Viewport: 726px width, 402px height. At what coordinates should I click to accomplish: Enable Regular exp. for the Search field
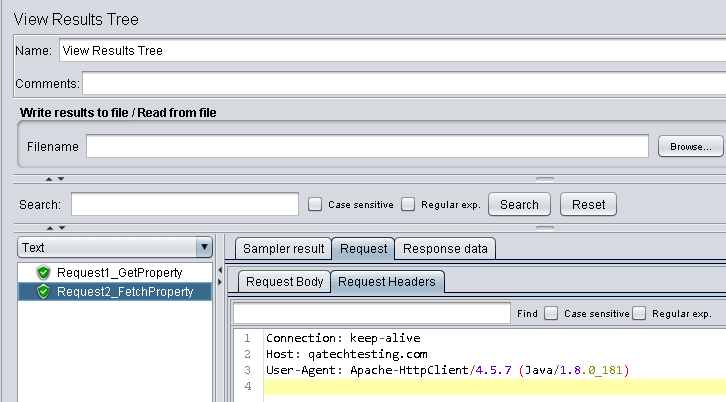coord(408,204)
